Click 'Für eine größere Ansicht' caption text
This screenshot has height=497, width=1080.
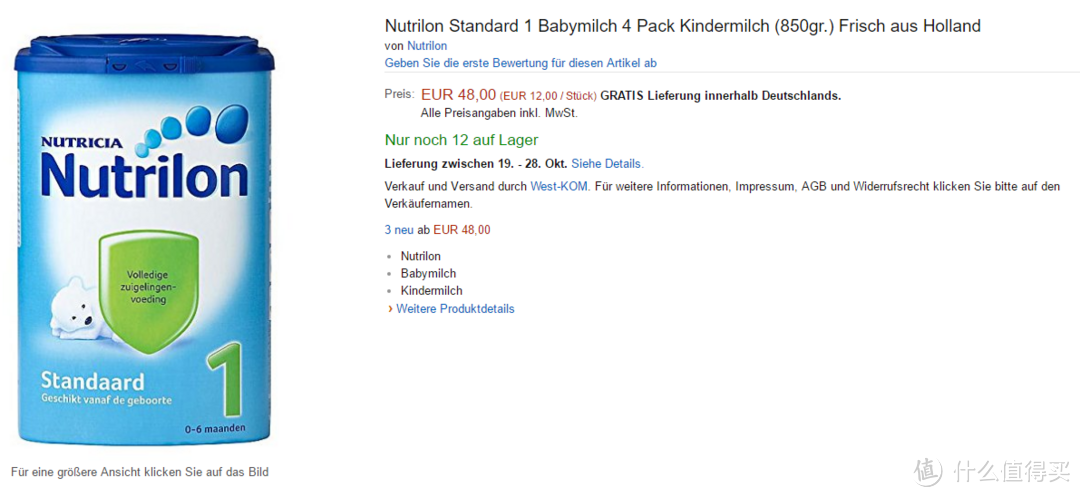tap(140, 472)
